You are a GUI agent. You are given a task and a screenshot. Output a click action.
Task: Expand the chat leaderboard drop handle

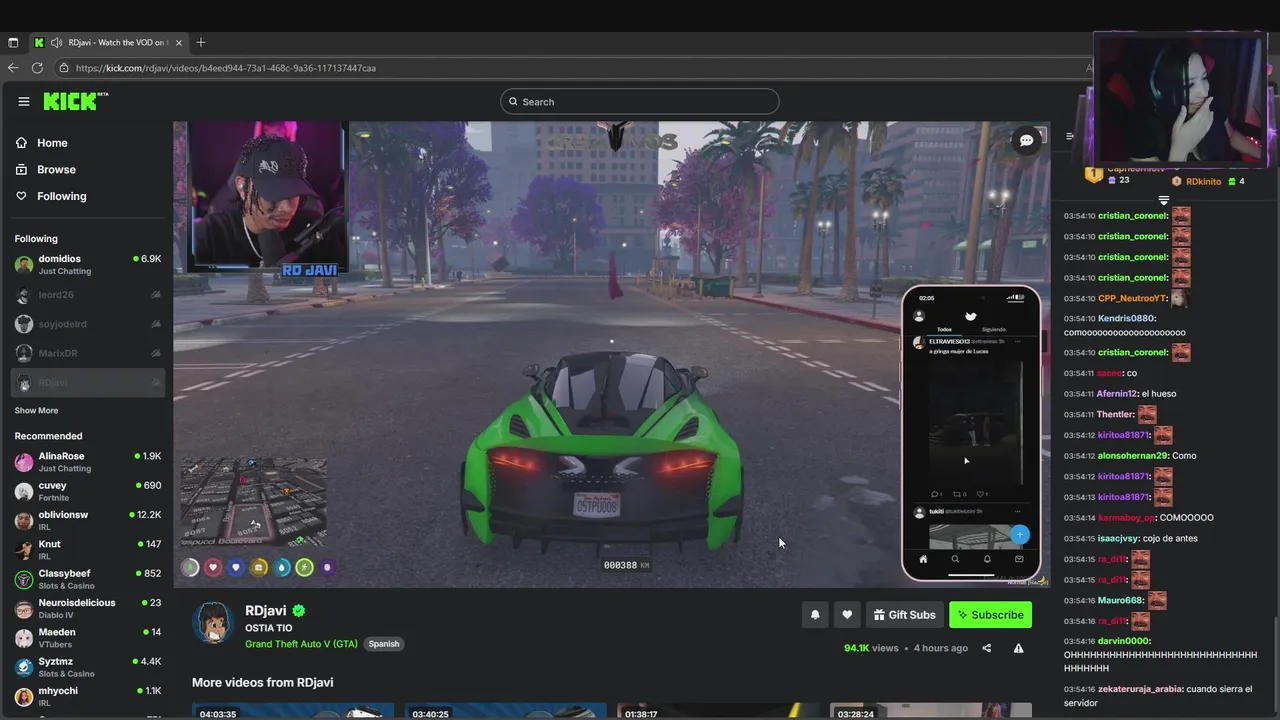click(x=1163, y=201)
